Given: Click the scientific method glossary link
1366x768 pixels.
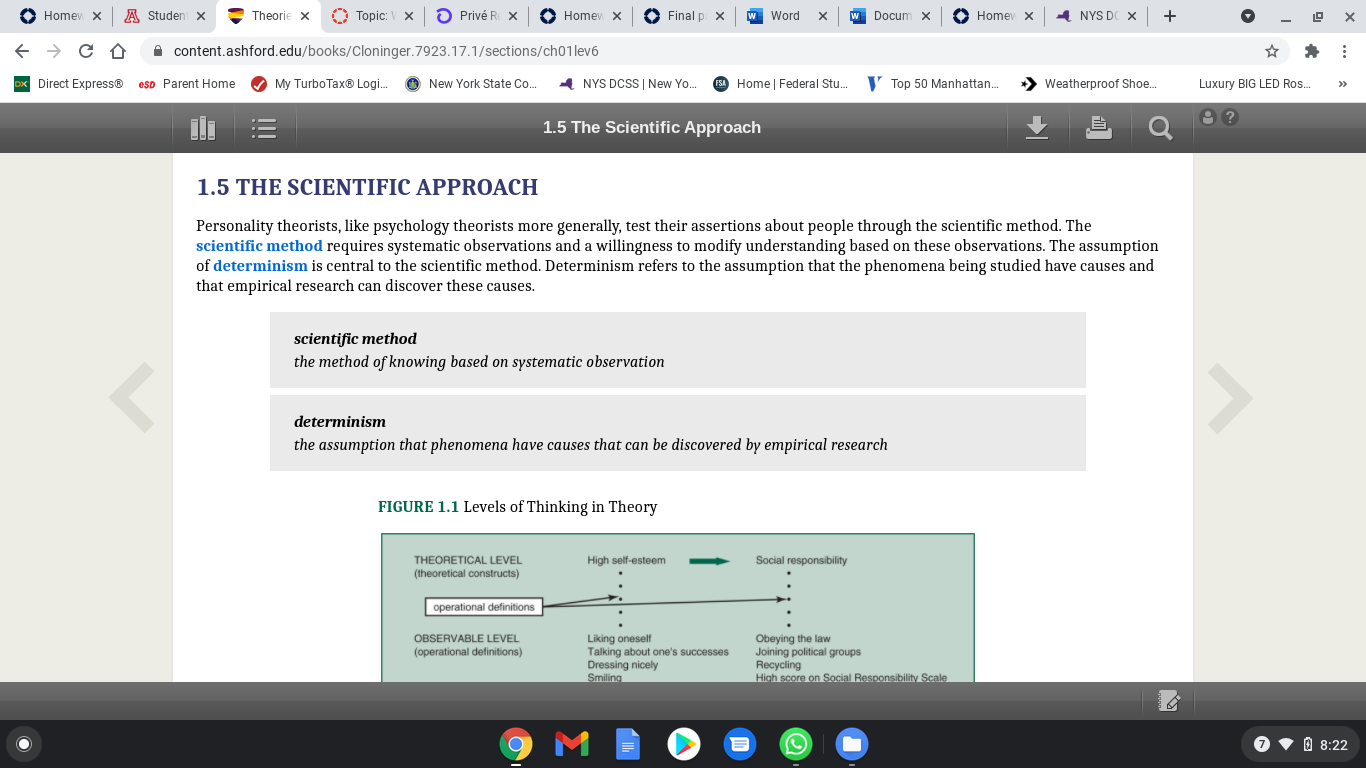Looking at the screenshot, I should click(x=259, y=246).
